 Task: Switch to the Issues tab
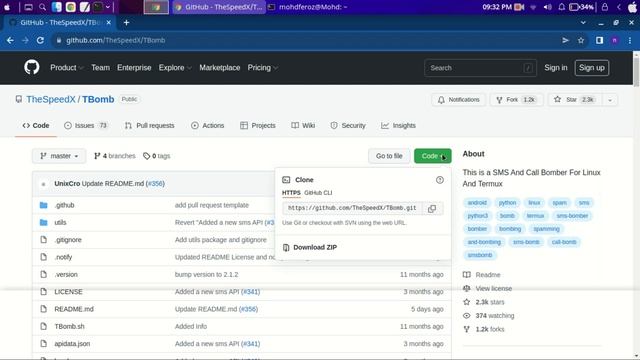click(x=85, y=126)
